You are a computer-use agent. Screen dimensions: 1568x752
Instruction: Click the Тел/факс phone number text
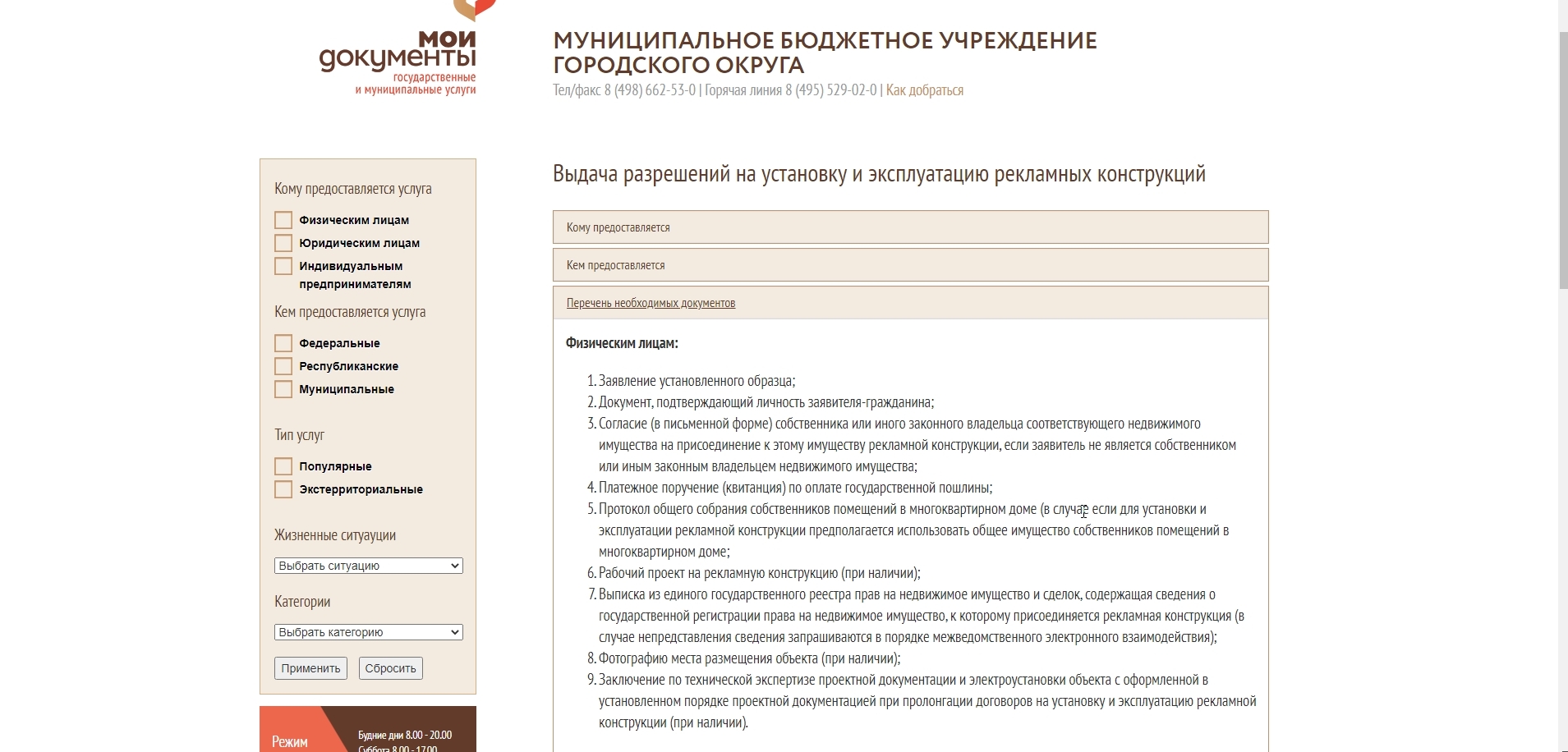click(x=624, y=90)
